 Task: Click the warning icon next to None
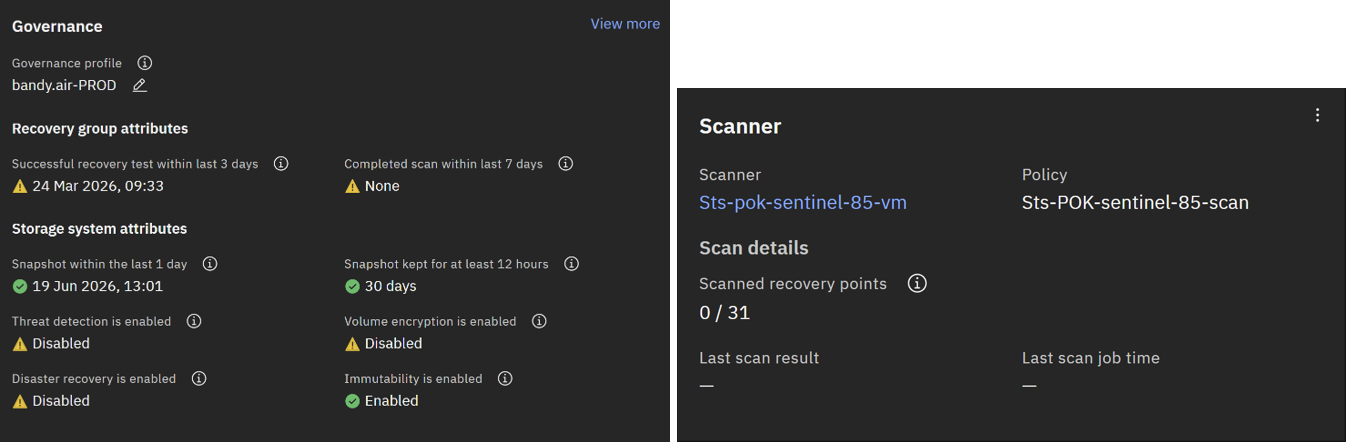352,186
